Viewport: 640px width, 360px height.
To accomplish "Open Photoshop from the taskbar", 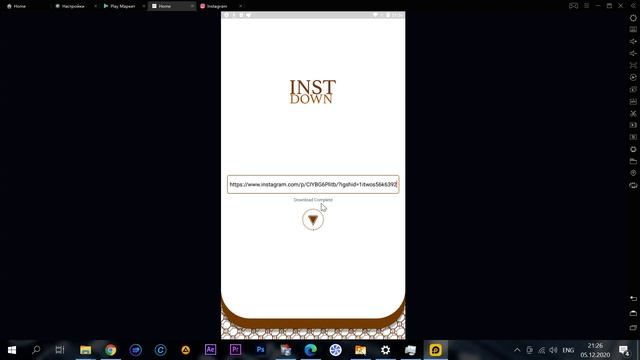I will [x=260, y=350].
